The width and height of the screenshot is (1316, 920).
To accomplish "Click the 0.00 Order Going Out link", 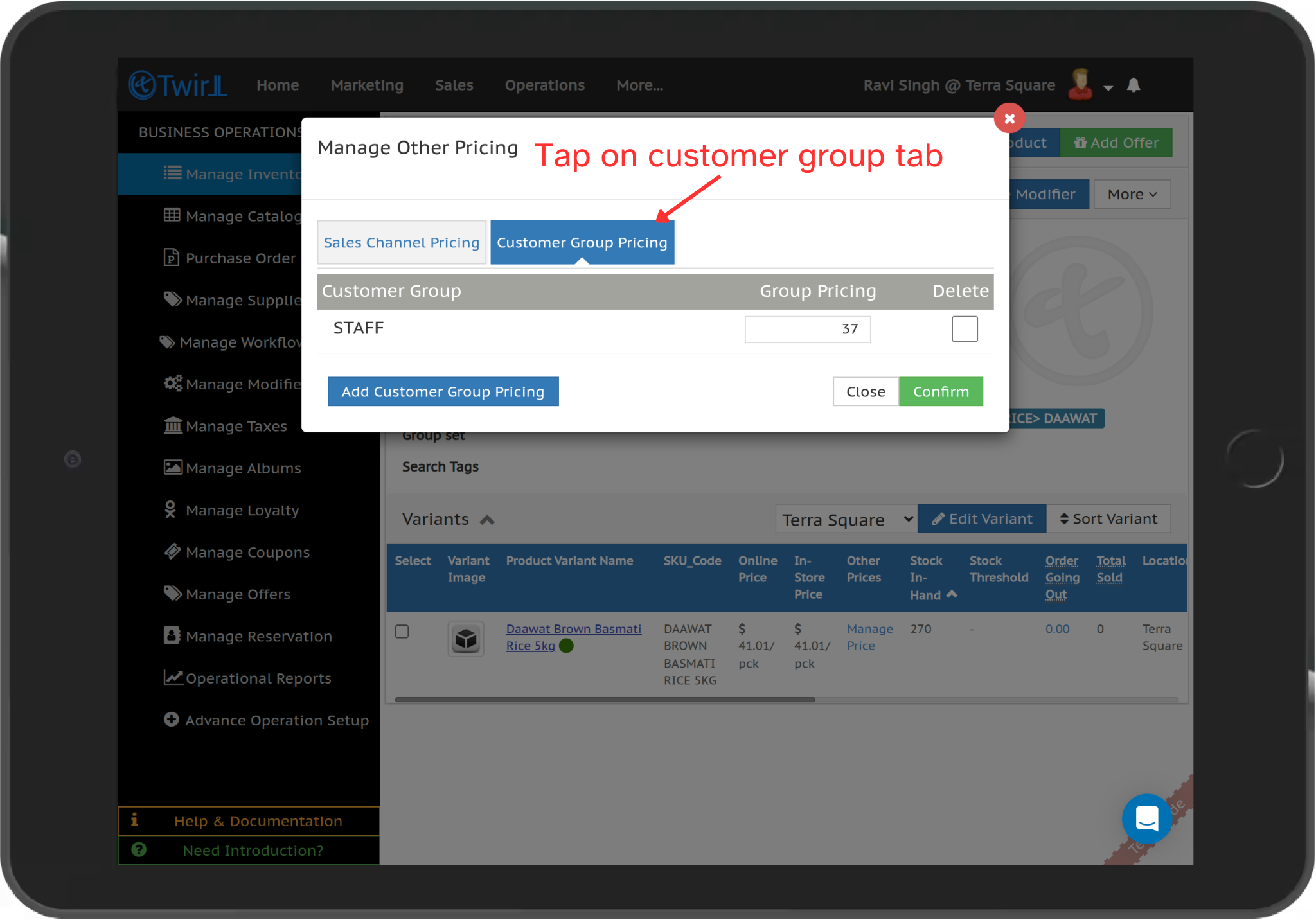I will coord(1057,628).
